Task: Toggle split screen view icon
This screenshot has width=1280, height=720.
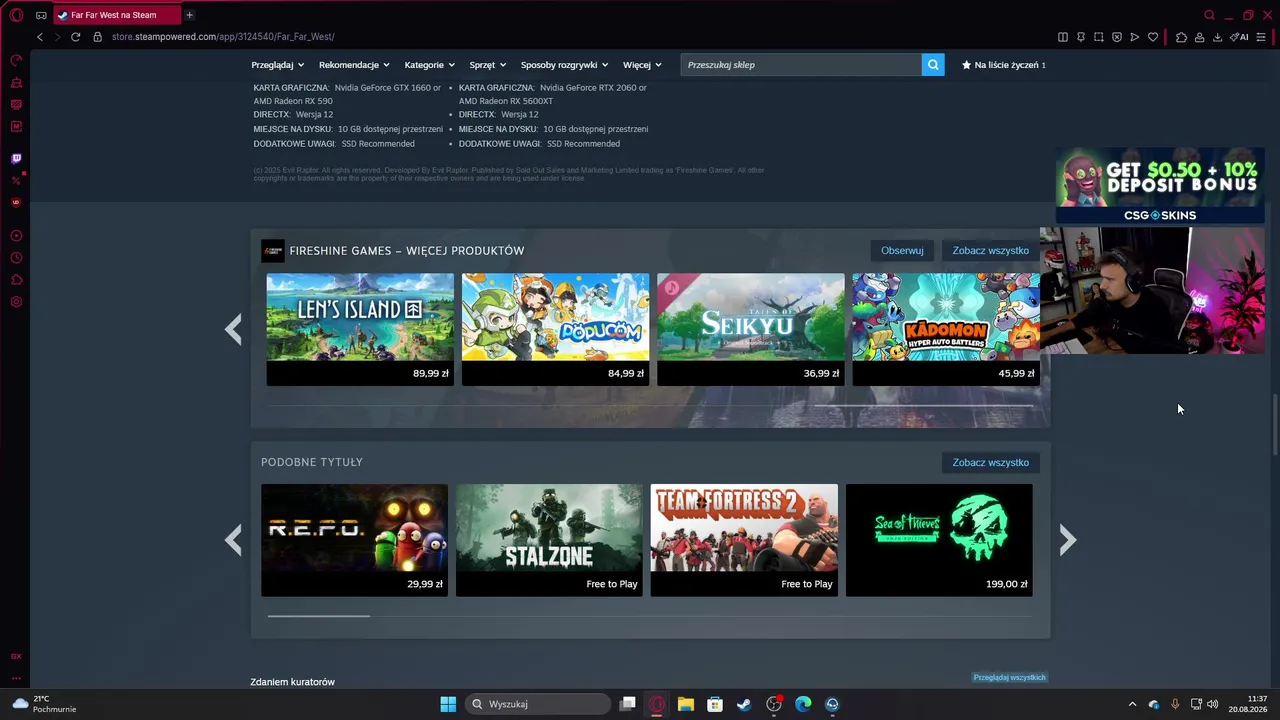Action: click(1063, 37)
